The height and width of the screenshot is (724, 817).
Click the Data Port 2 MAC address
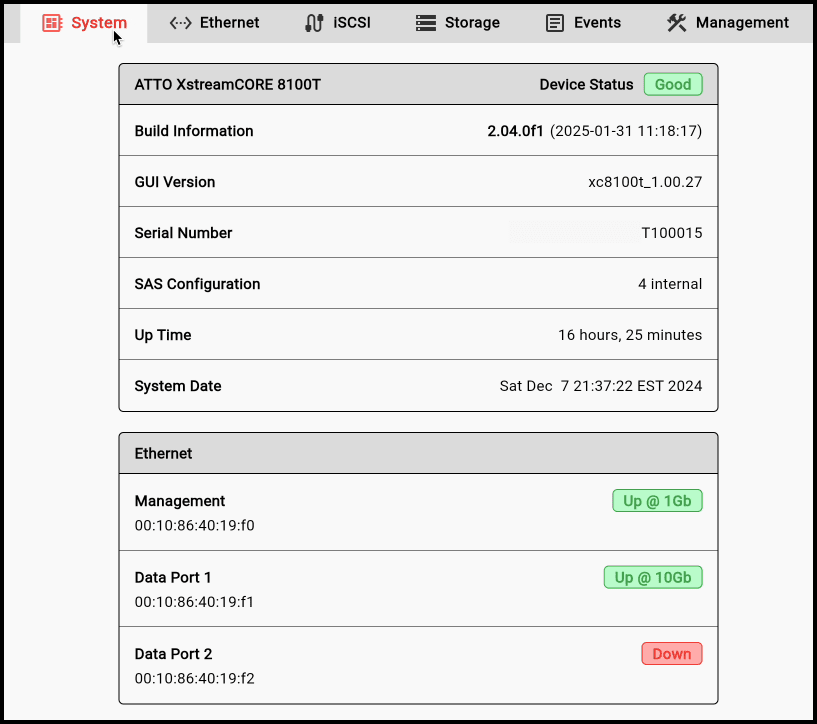pyautogui.click(x=195, y=678)
